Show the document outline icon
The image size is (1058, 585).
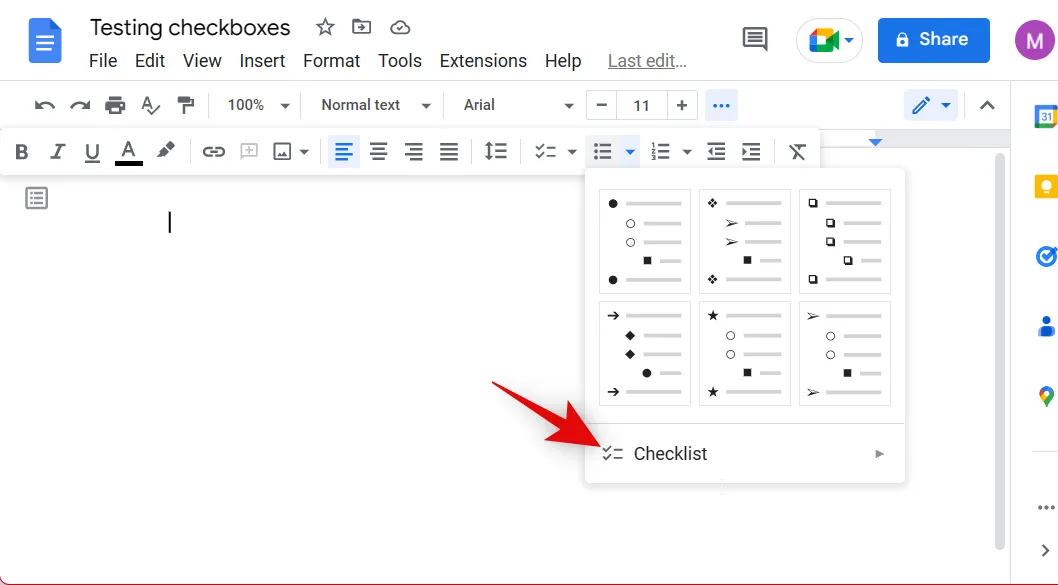(36, 198)
